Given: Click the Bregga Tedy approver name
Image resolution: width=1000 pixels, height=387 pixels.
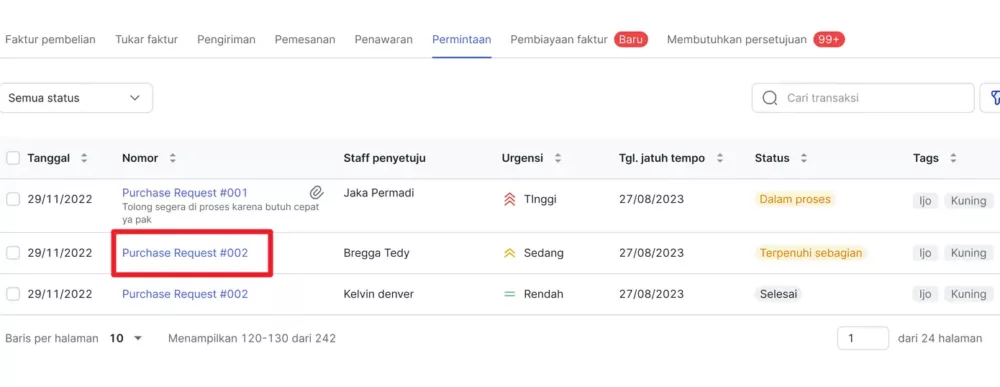Looking at the screenshot, I should [x=376, y=253].
